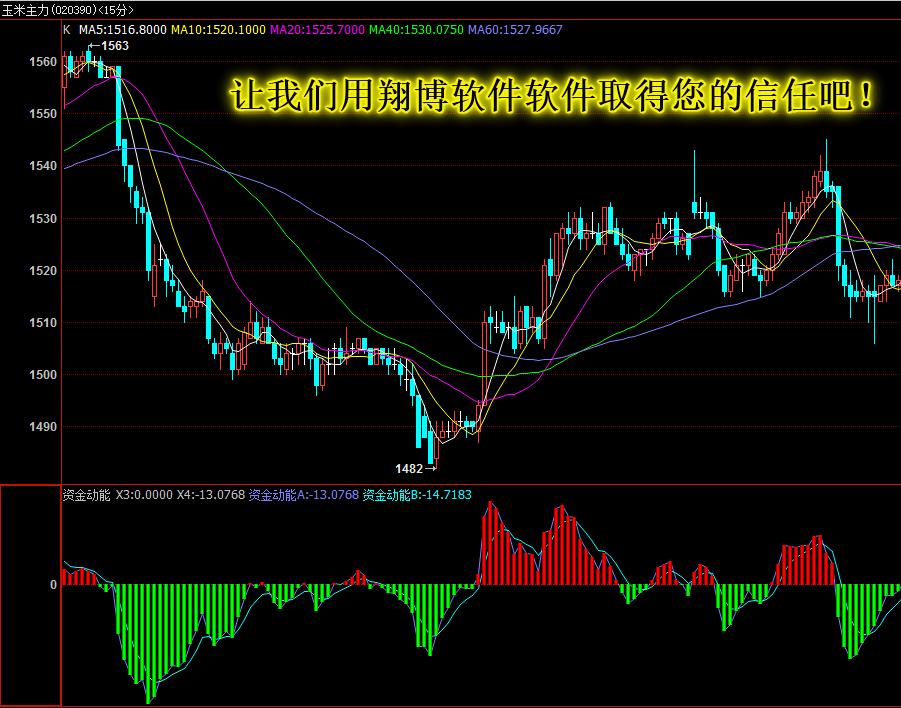Screen dimensions: 901x708
Task: Click the 1490 price axis label
Action: (43, 427)
